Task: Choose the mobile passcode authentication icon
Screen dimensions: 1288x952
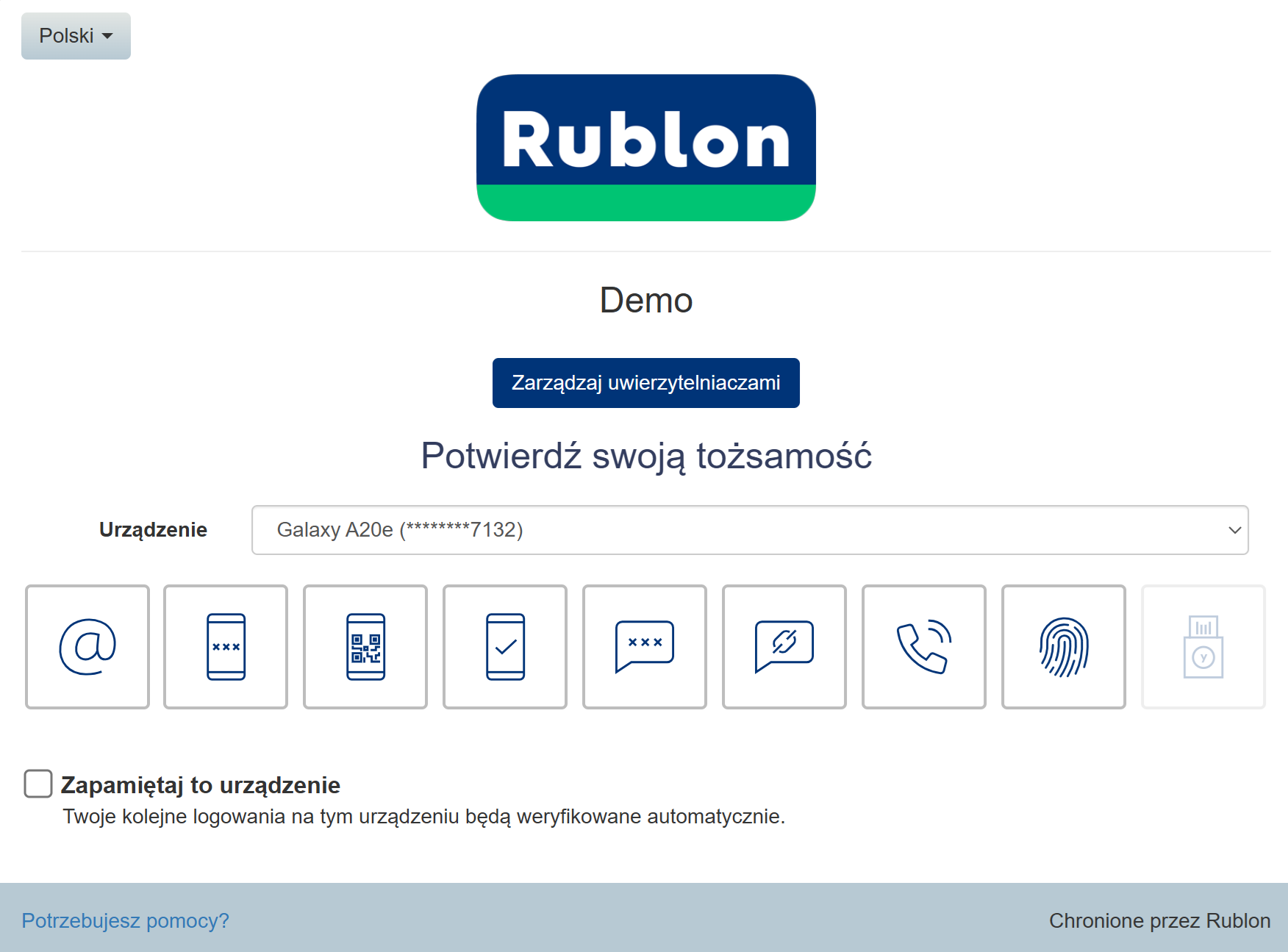Action: click(x=226, y=647)
